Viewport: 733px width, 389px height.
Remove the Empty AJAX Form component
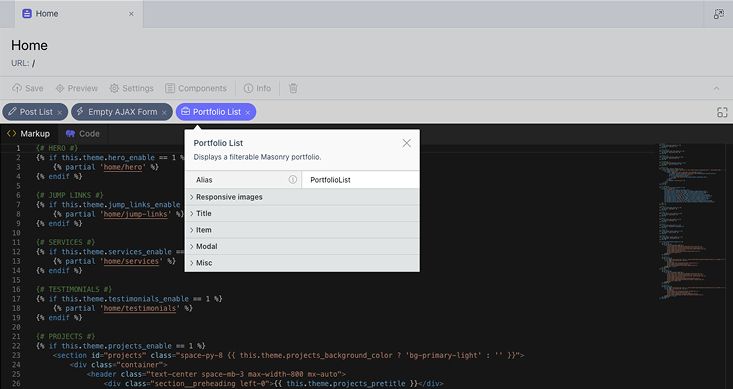click(x=164, y=113)
